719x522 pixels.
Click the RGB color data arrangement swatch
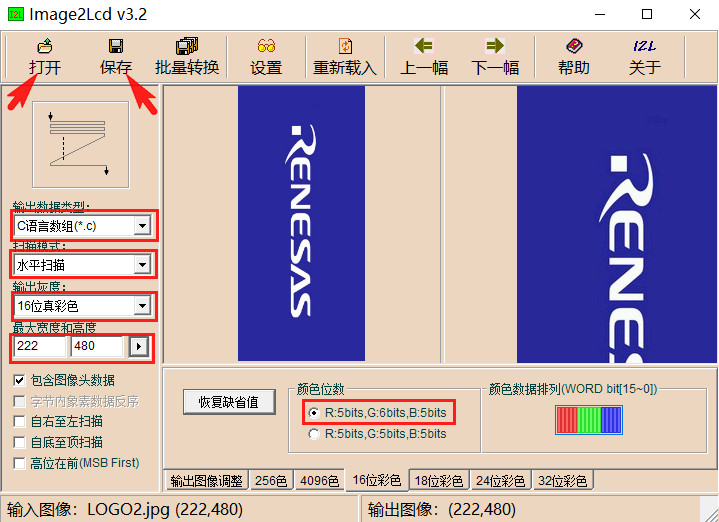pyautogui.click(x=589, y=420)
